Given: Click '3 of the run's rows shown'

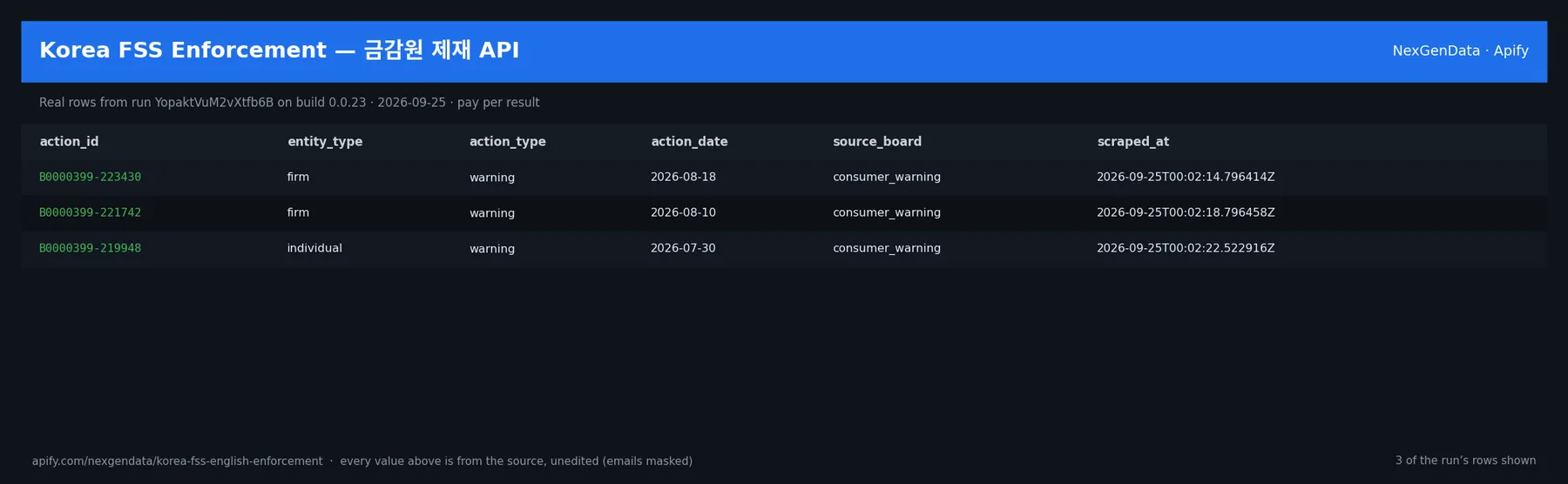Looking at the screenshot, I should pyautogui.click(x=1465, y=460).
